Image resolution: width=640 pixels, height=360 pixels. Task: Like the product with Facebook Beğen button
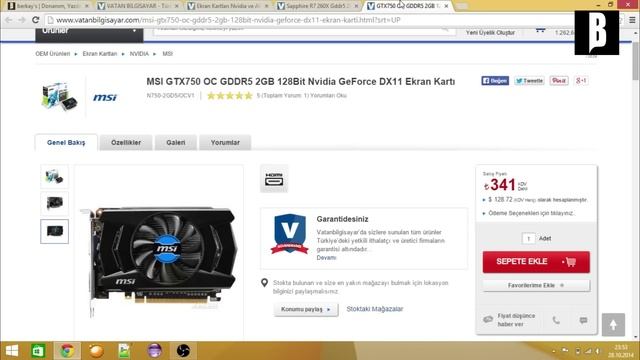pos(495,81)
